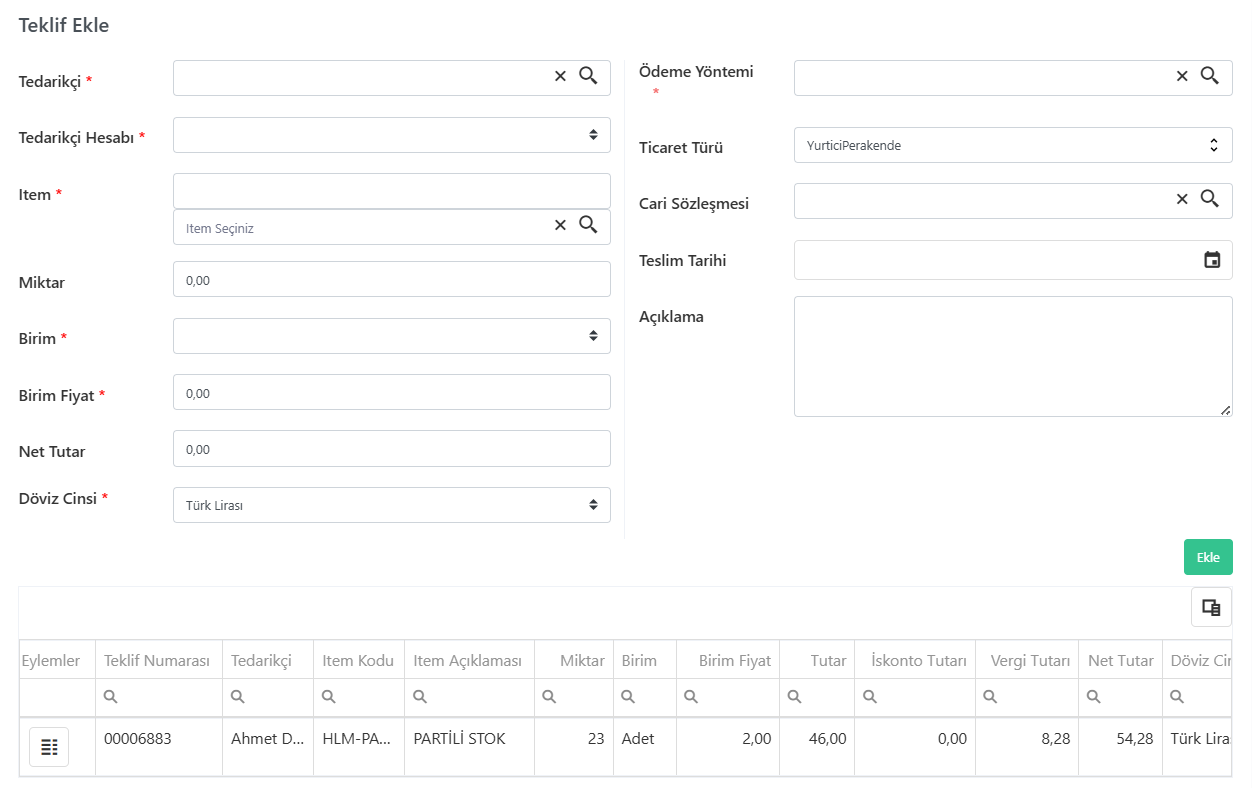Filter the Teklif Numarası column search icon

pos(111,697)
